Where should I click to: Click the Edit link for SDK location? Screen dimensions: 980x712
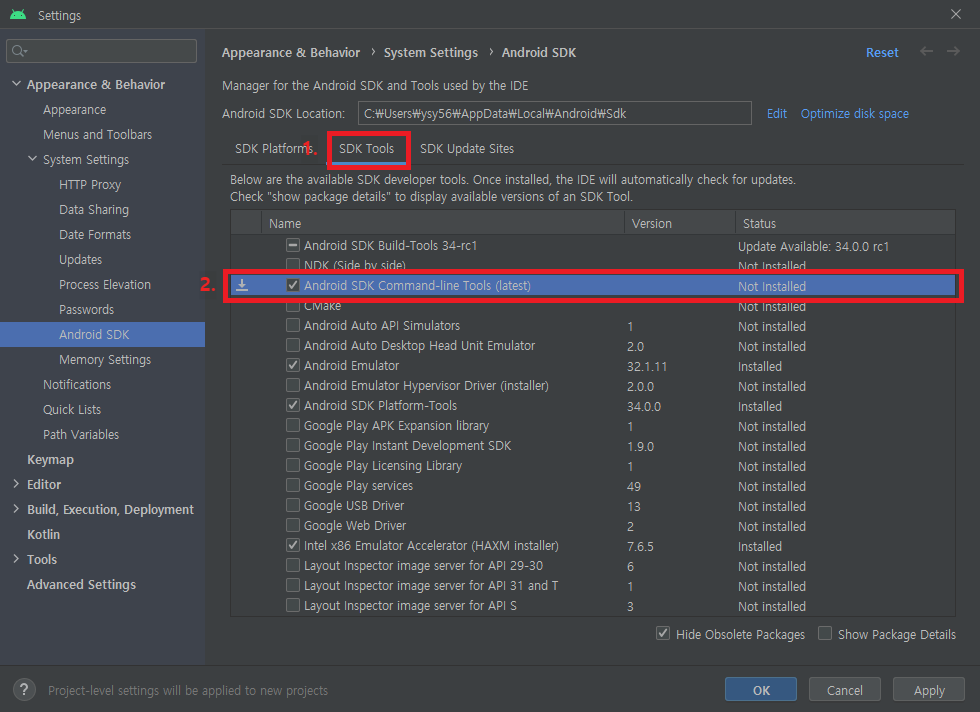[776, 114]
